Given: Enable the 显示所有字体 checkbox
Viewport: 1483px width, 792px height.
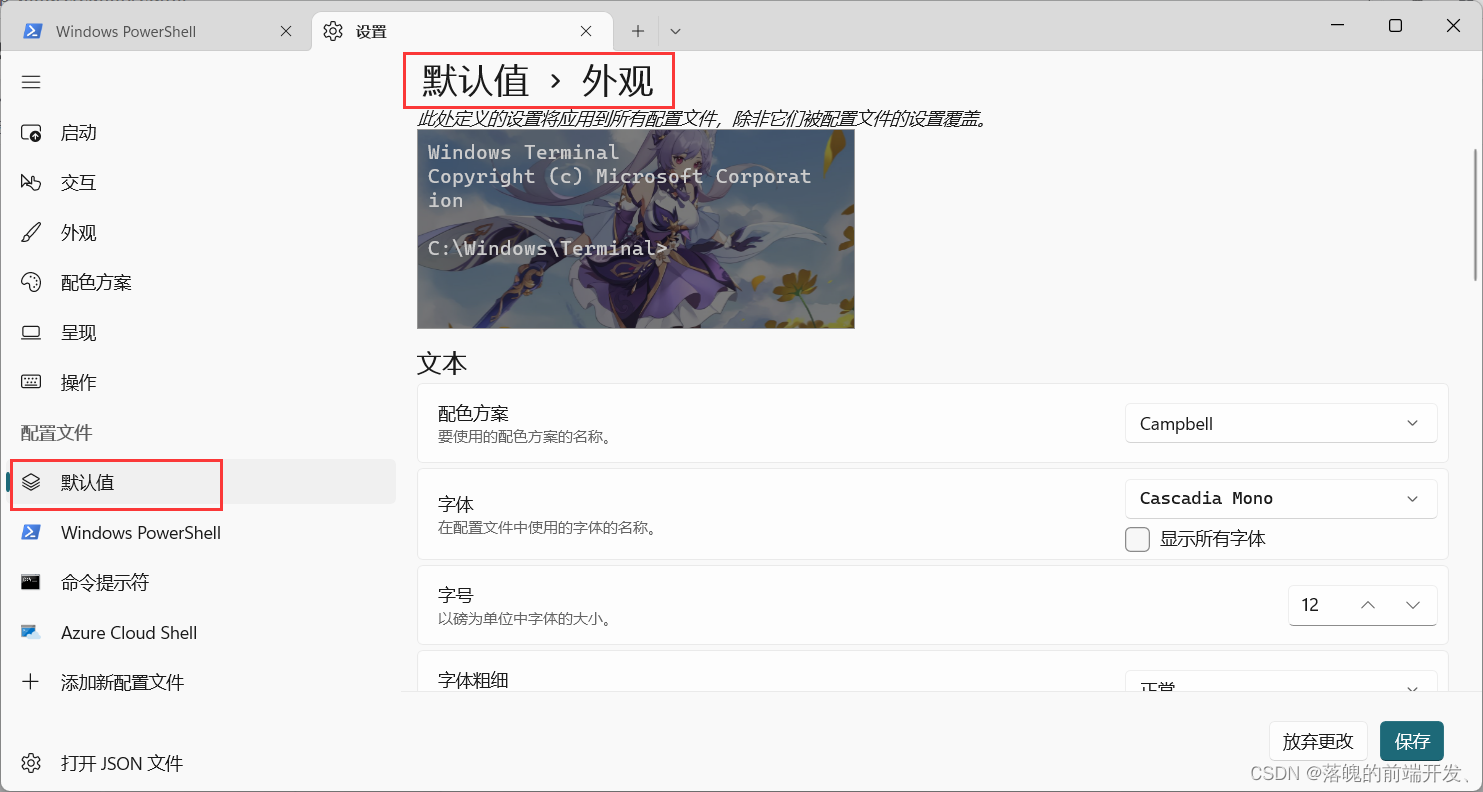Looking at the screenshot, I should (1137, 539).
